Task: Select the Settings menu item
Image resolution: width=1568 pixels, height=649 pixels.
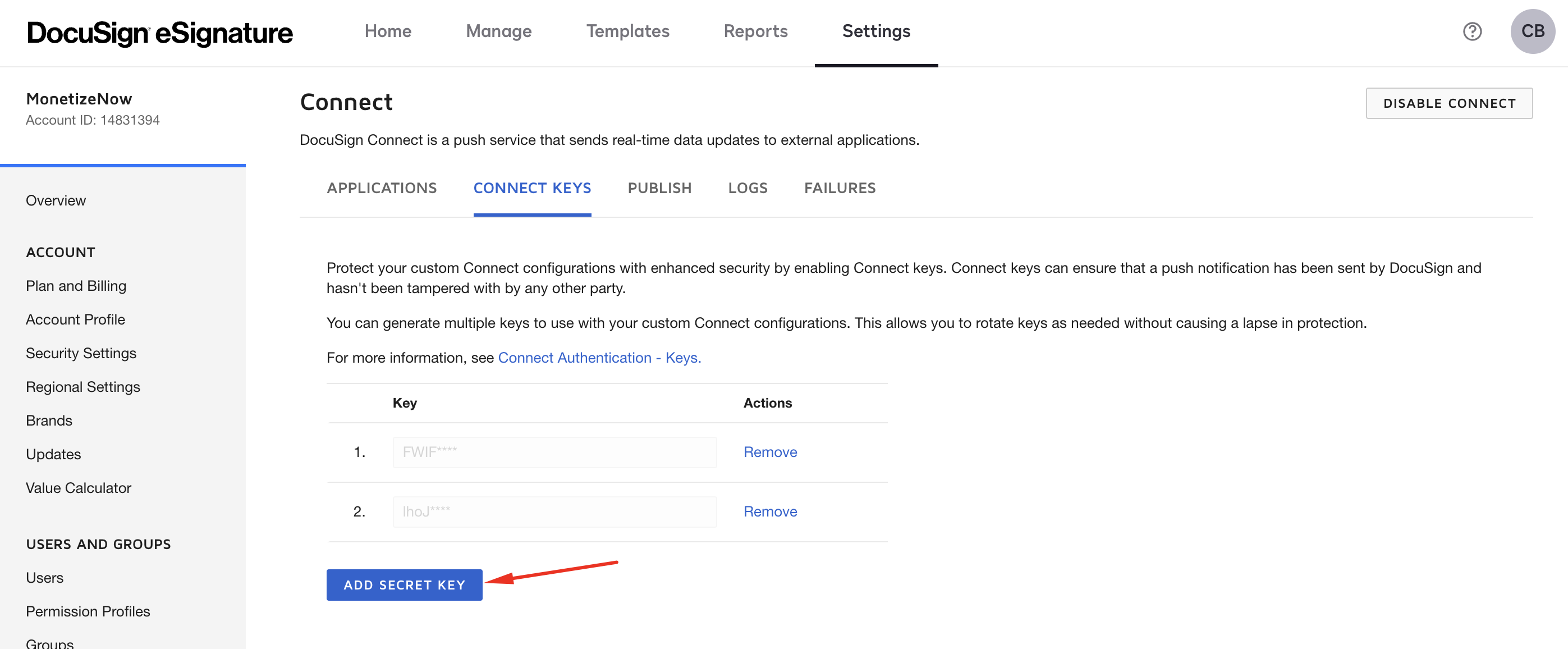Action: (876, 31)
